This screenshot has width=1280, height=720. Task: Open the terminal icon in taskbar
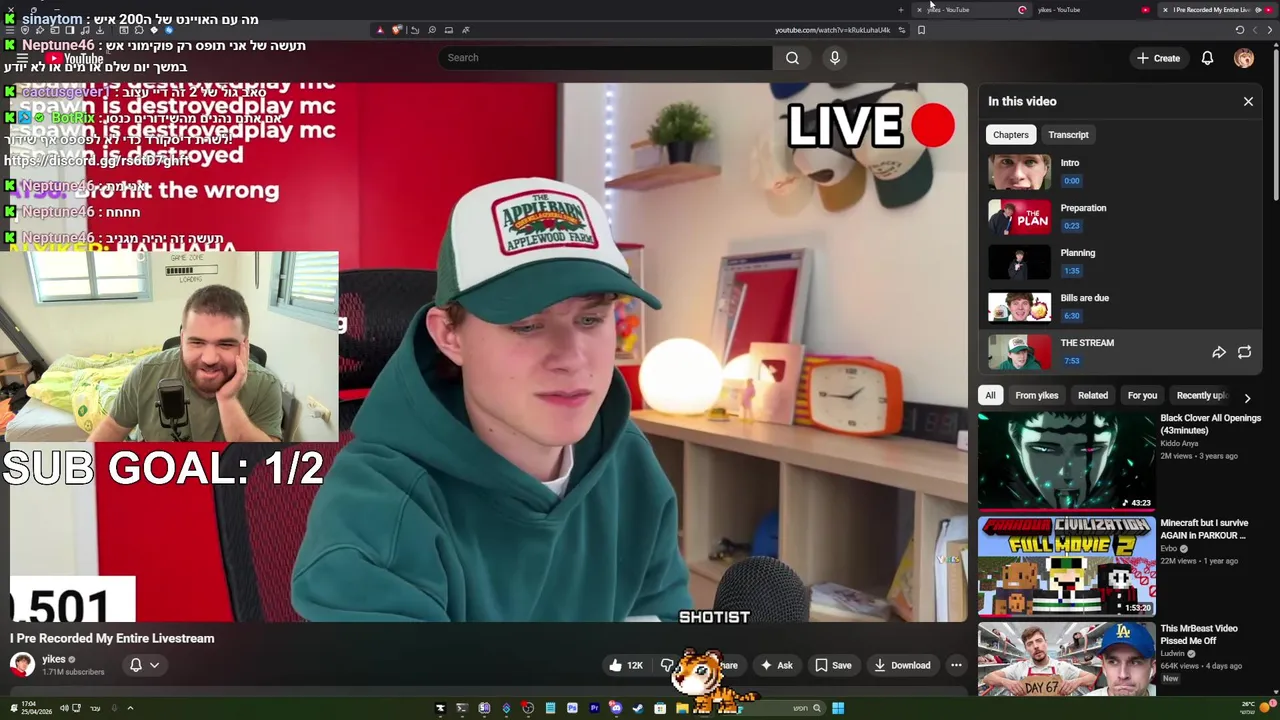pyautogui.click(x=462, y=708)
